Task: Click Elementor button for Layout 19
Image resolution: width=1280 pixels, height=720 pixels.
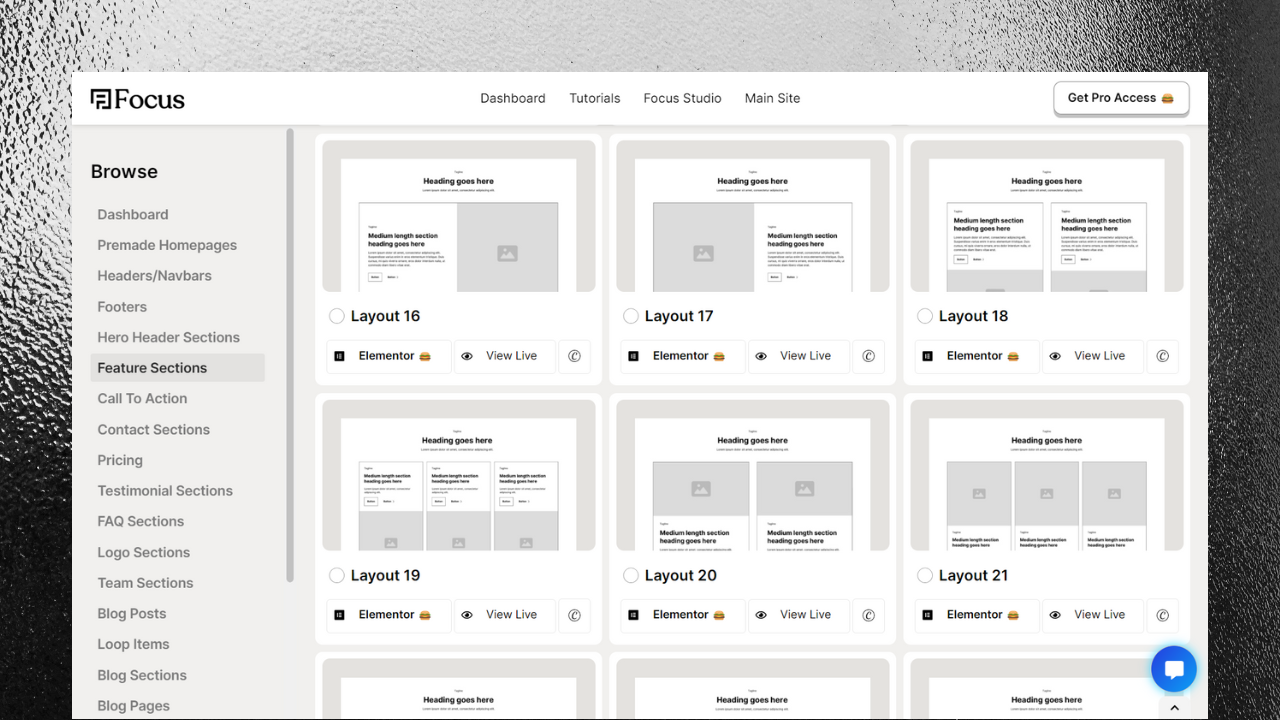Action: point(389,615)
